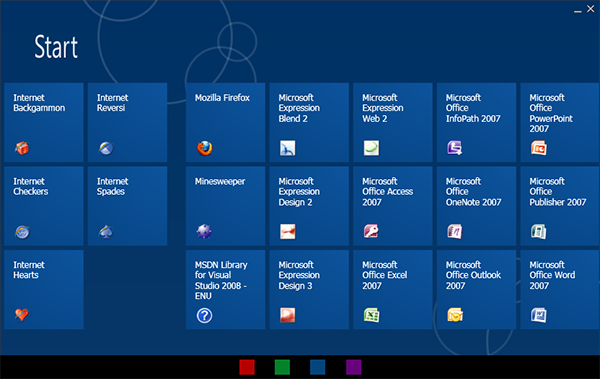Image resolution: width=600 pixels, height=379 pixels.
Task: Click the Office Access 2007 key icon
Action: point(371,231)
